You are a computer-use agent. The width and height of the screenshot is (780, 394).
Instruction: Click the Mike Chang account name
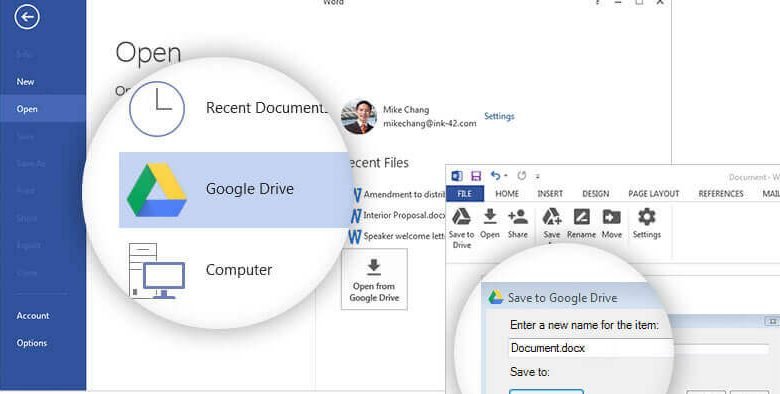click(406, 109)
